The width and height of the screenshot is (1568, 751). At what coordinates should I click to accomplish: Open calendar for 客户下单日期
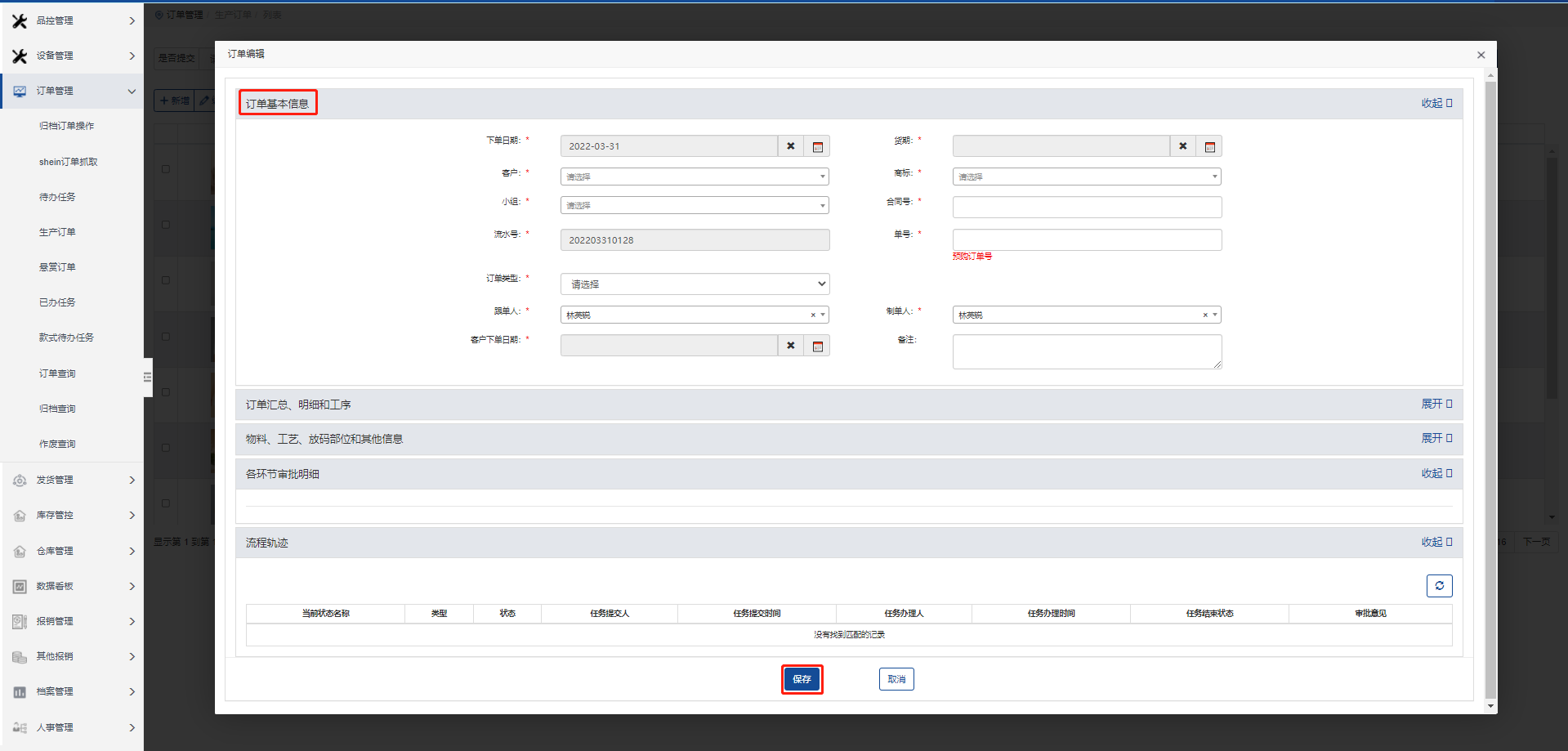(x=817, y=346)
